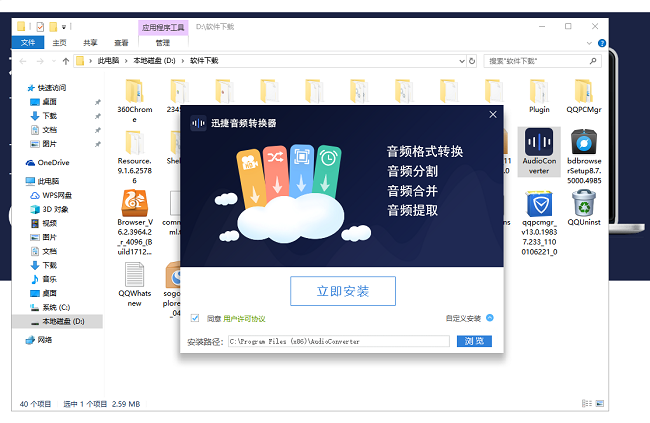Expand breadcrumb arrow after 本地磁盘 (D:)
Viewport: 650px width, 423px height.
(182, 61)
